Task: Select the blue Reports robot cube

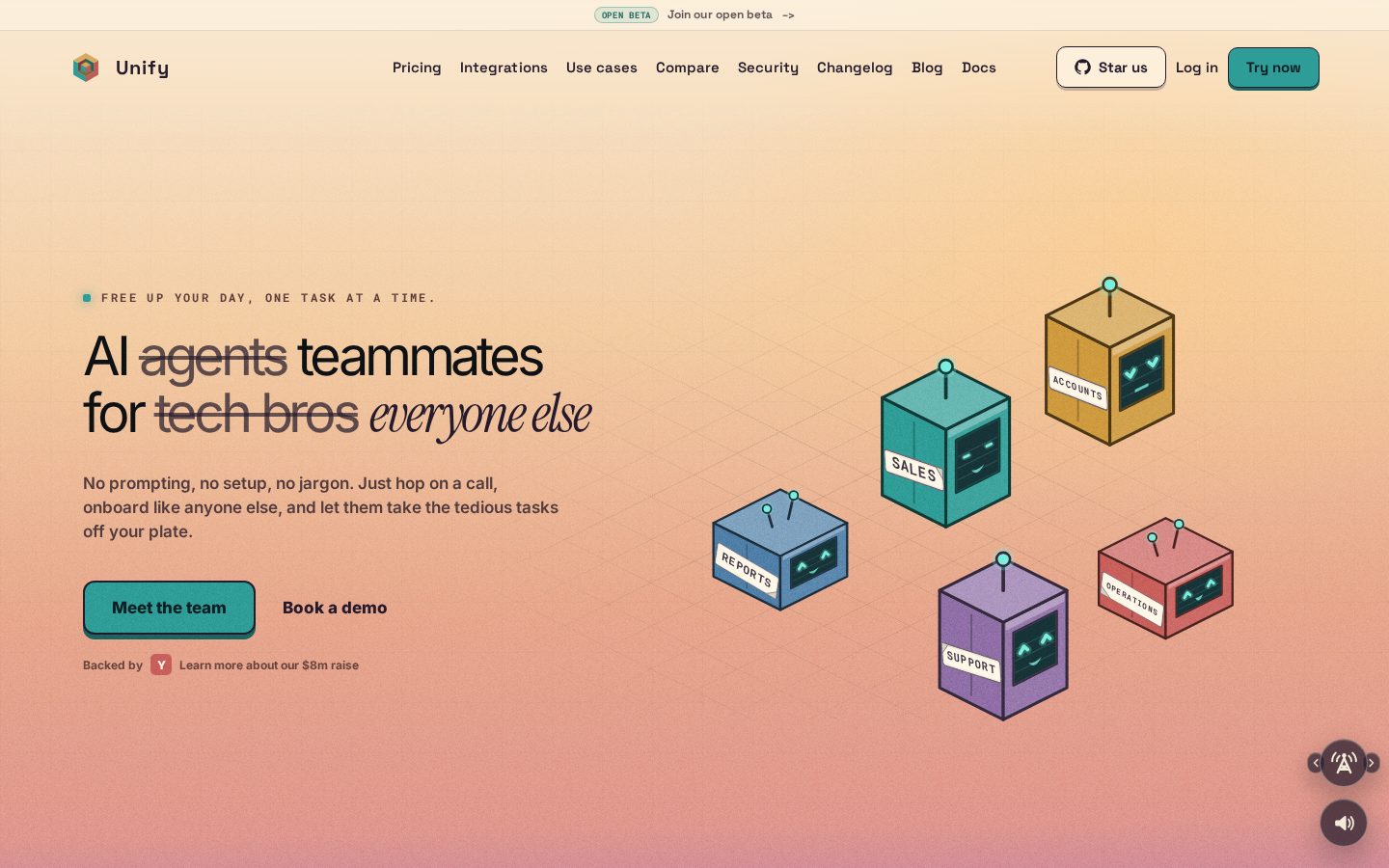Action: (x=779, y=550)
